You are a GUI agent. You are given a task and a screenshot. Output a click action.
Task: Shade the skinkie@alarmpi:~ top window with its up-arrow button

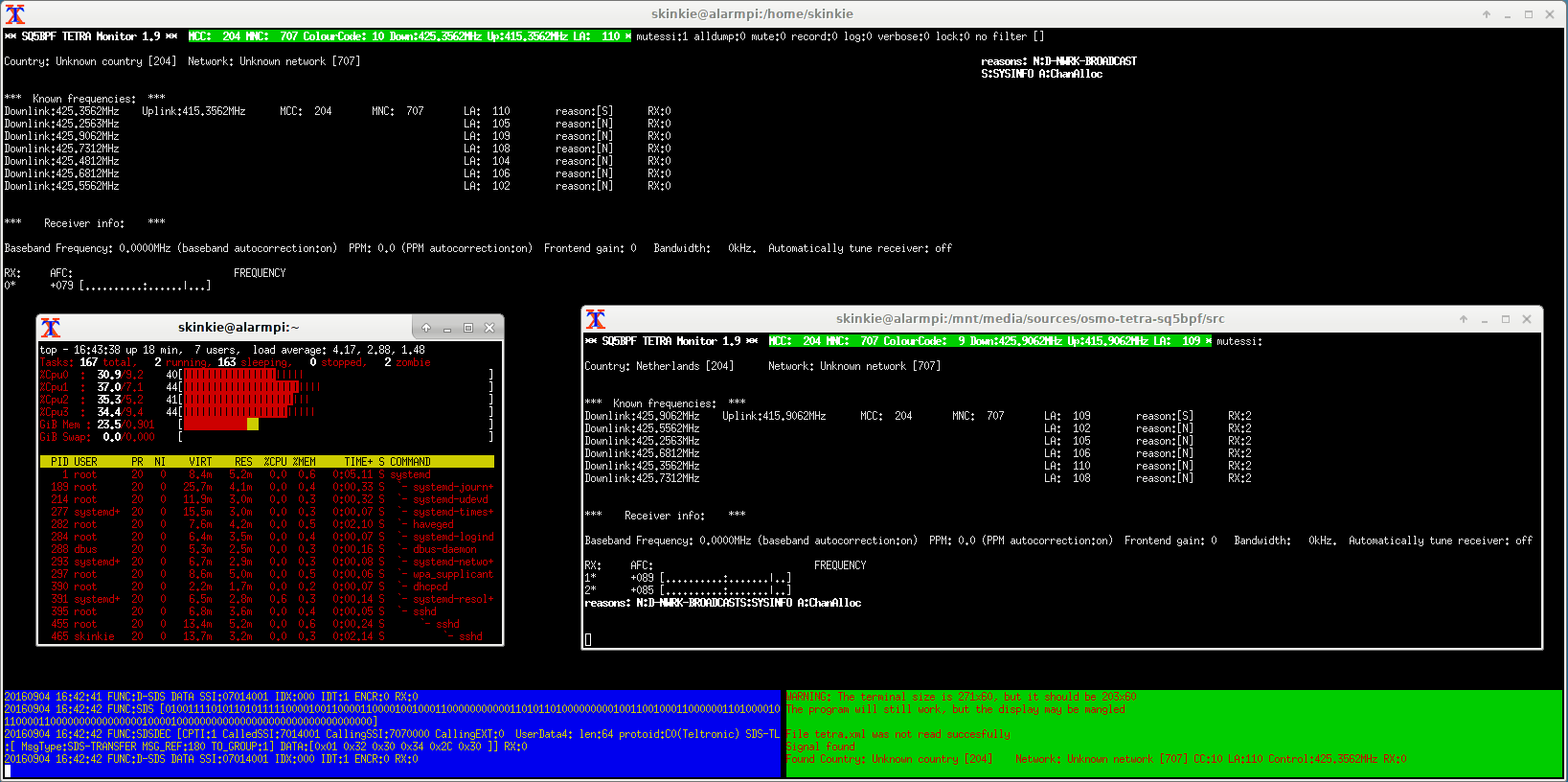point(426,328)
